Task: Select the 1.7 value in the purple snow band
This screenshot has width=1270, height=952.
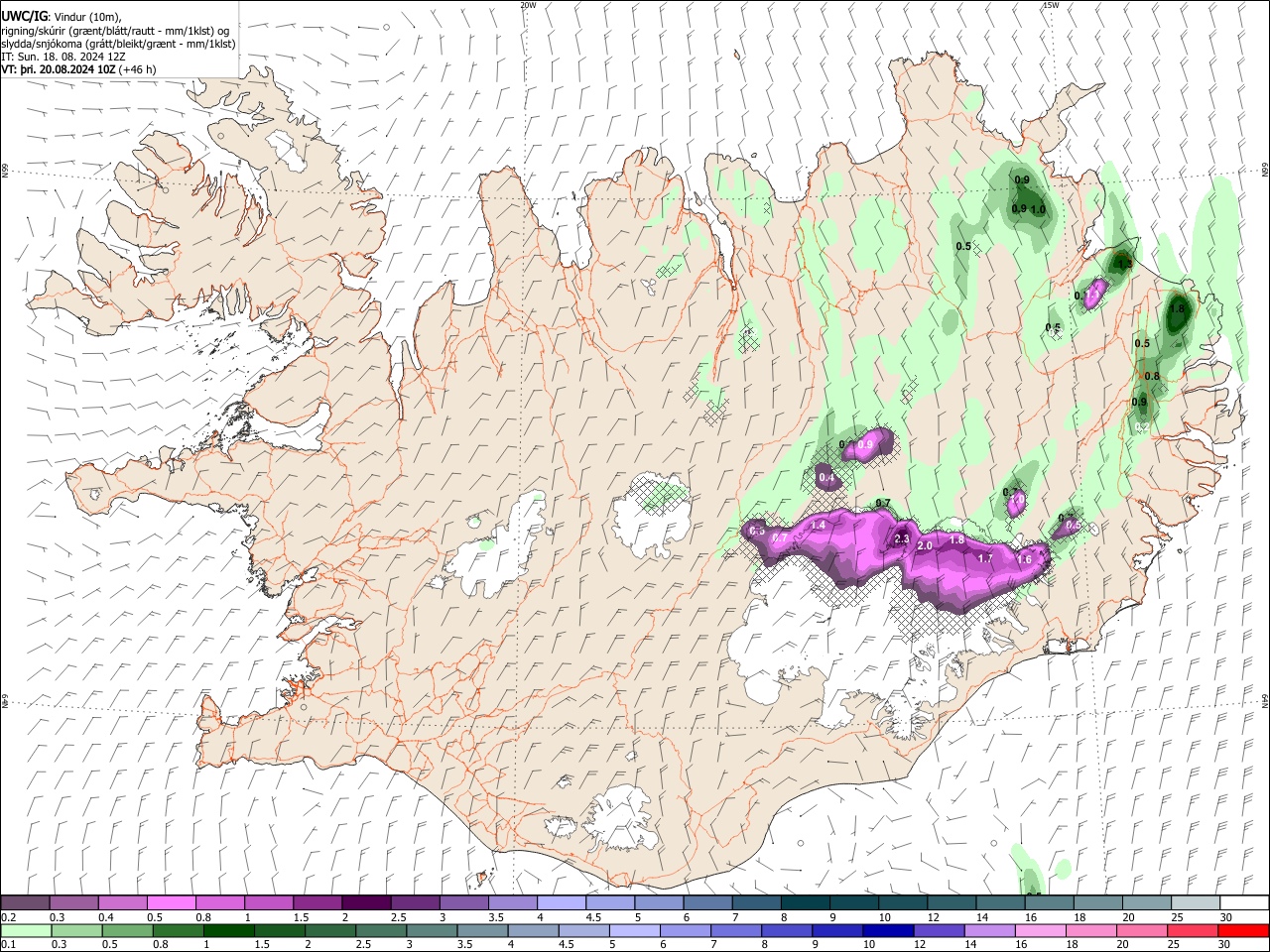Action: coord(985,559)
